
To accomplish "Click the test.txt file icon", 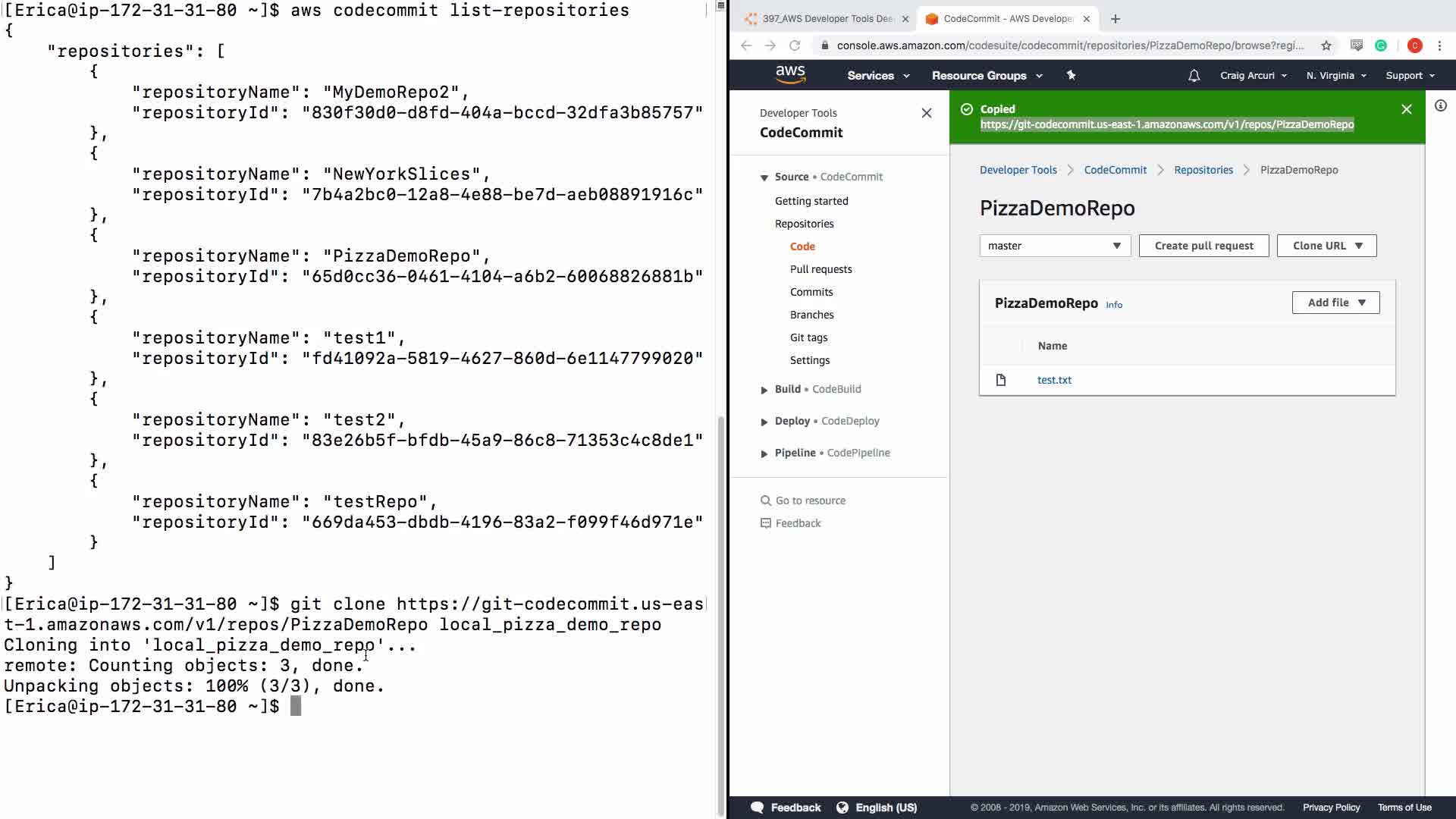I will [1000, 380].
